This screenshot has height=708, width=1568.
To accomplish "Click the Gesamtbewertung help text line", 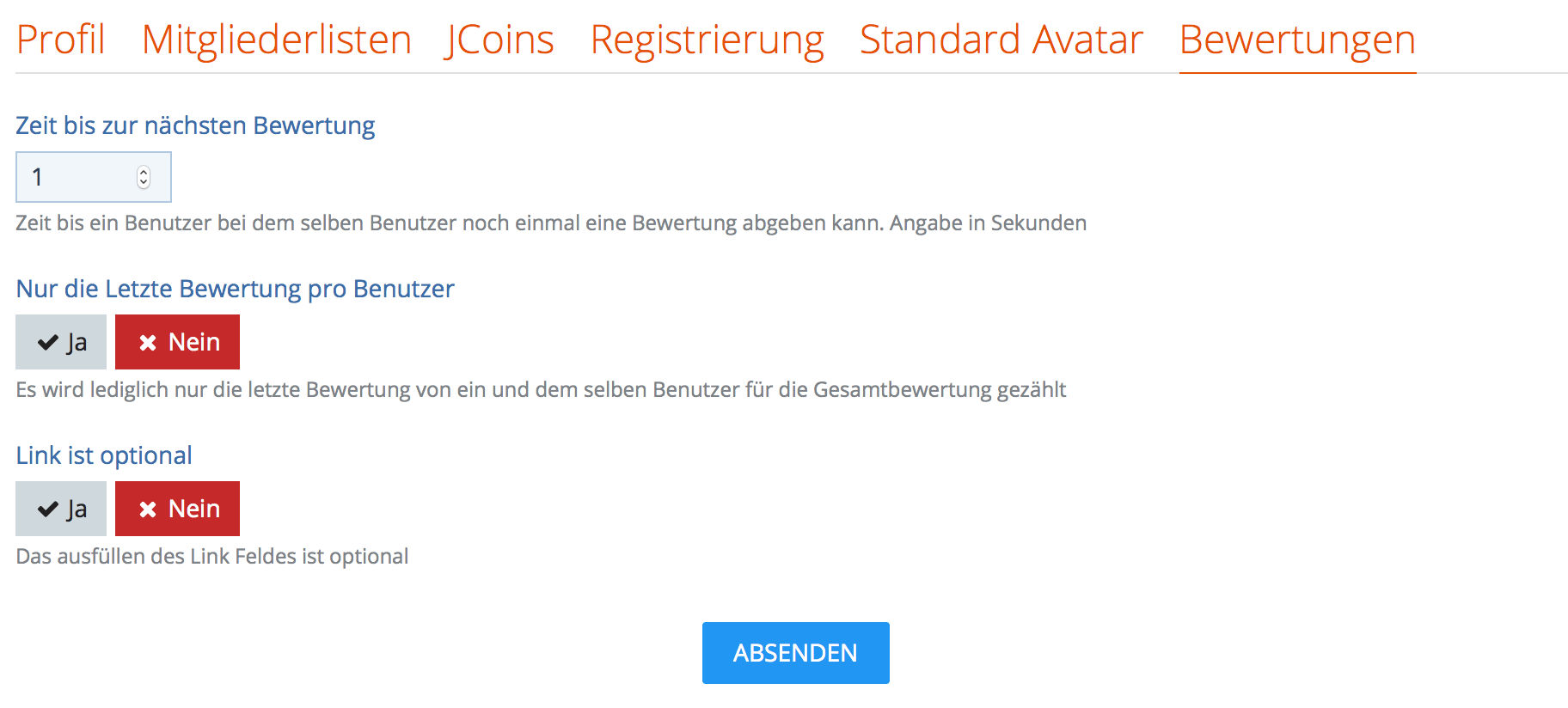I will pos(541,390).
